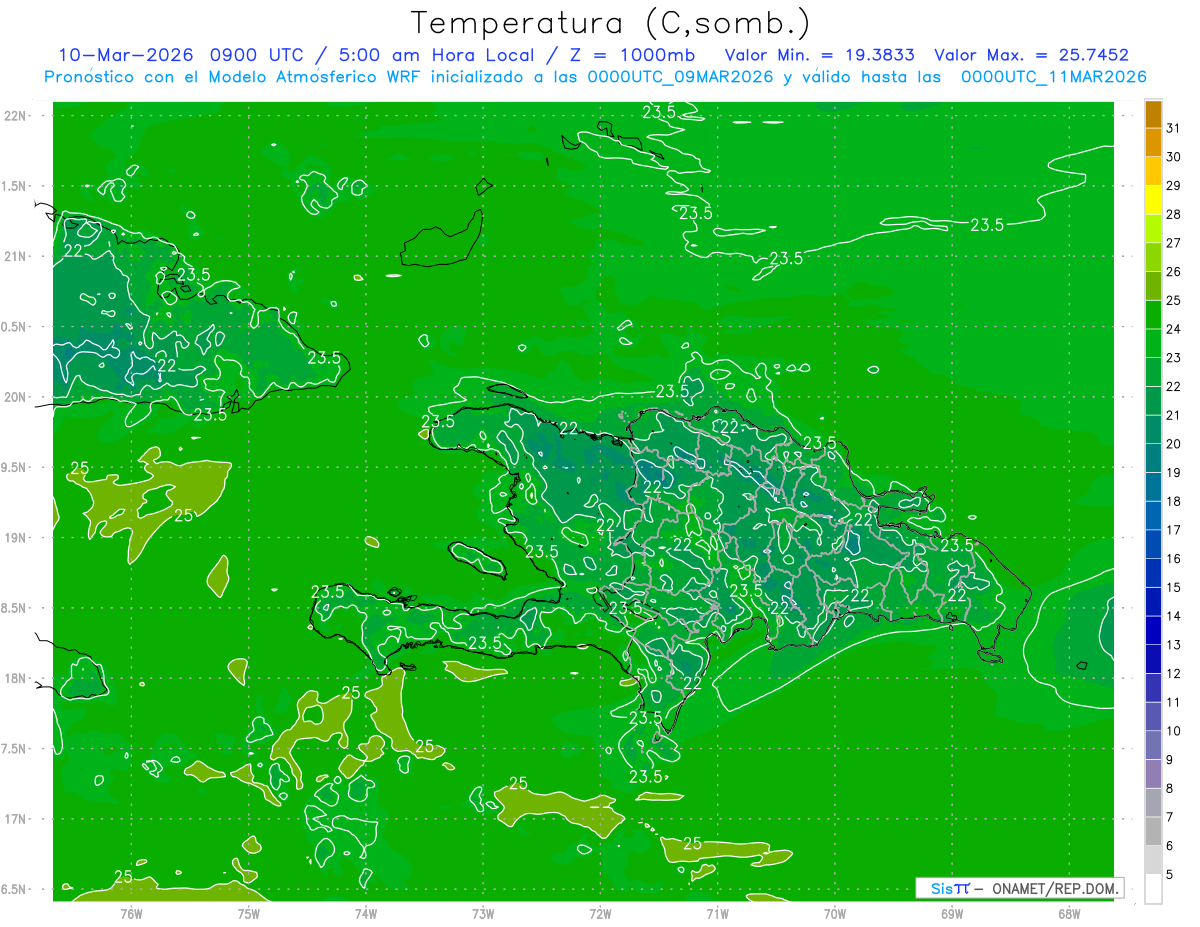This screenshot has width=1200, height=927.
Task: Click the '72W' longitude axis label
Action: pos(600,913)
